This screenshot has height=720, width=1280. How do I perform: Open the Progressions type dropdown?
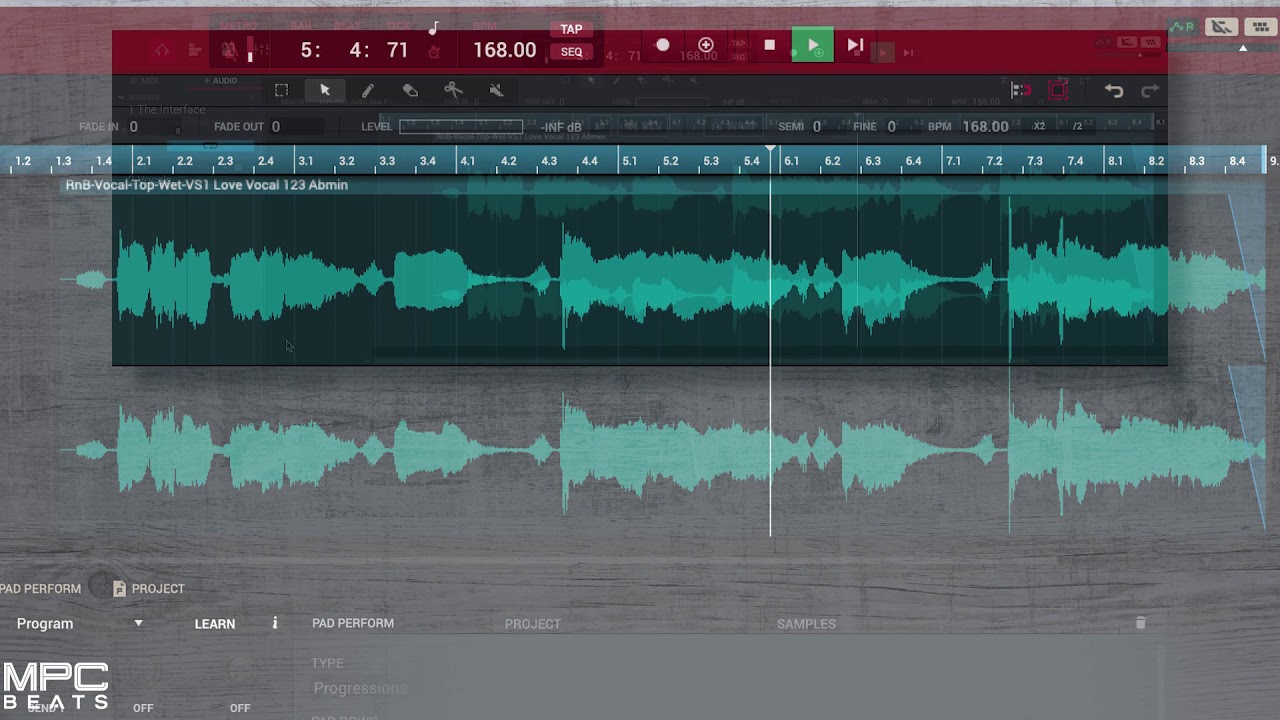coord(360,688)
